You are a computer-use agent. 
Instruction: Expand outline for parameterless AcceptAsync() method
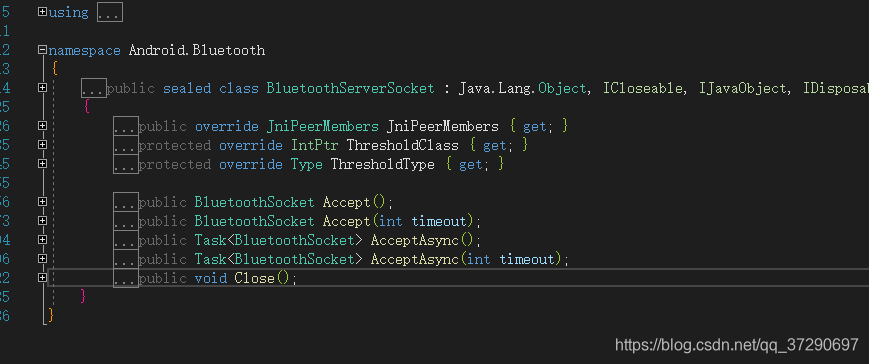pyautogui.click(x=43, y=239)
